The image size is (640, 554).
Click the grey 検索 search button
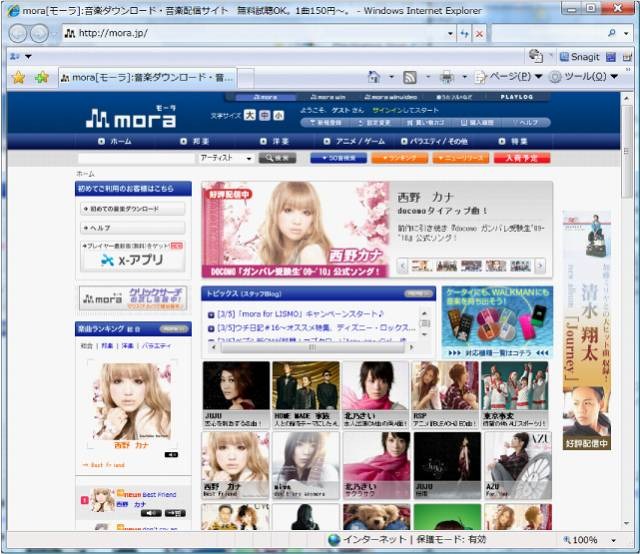(278, 158)
